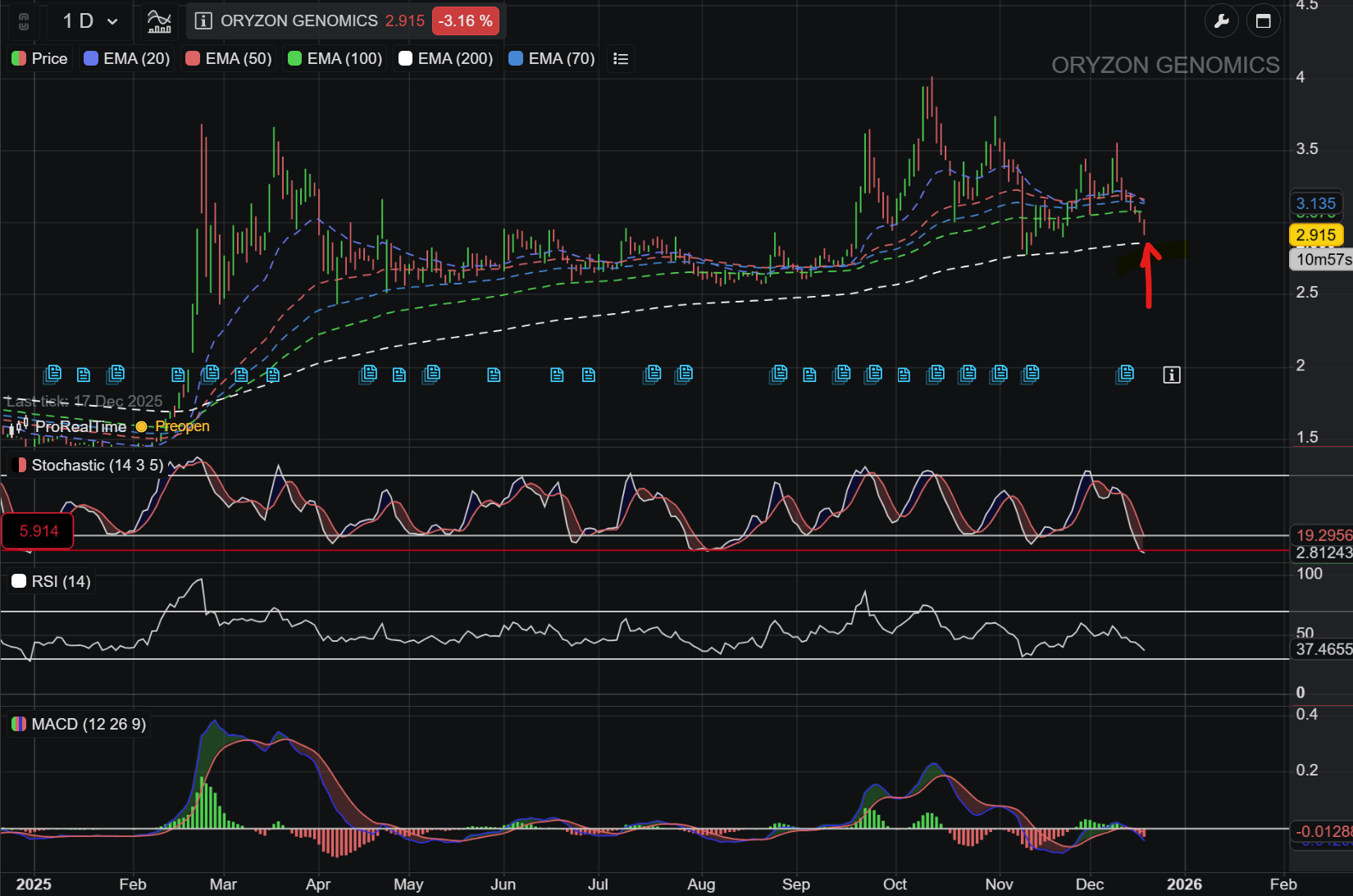This screenshot has width=1353, height=896.
Task: Click the -3.16 % change badge
Action: [466, 21]
